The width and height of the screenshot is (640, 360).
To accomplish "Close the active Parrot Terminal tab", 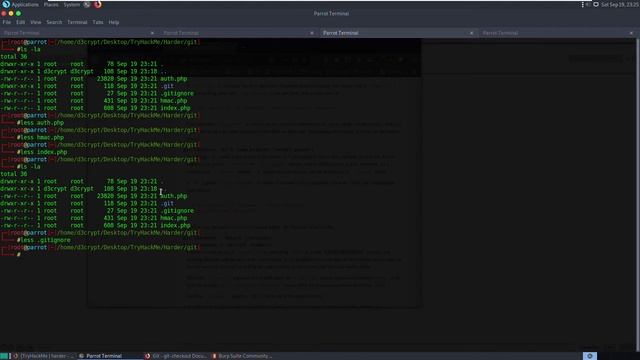I will [471, 33].
